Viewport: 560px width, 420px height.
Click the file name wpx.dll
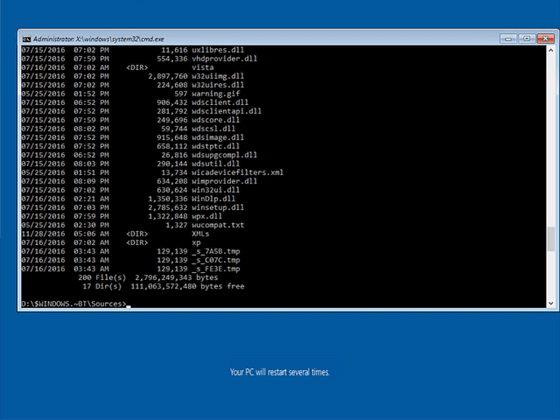tap(207, 216)
